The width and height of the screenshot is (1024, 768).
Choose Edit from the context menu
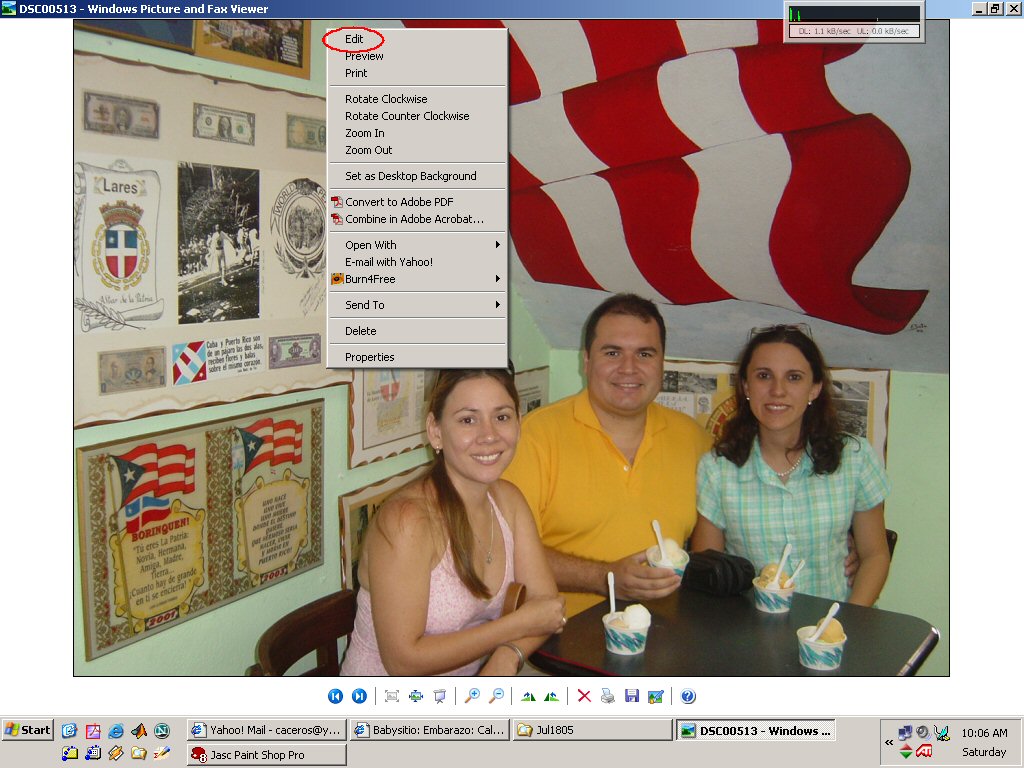click(x=354, y=39)
